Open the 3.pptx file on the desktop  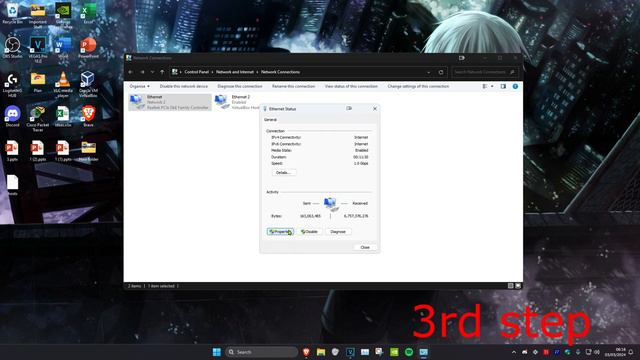[x=12, y=151]
